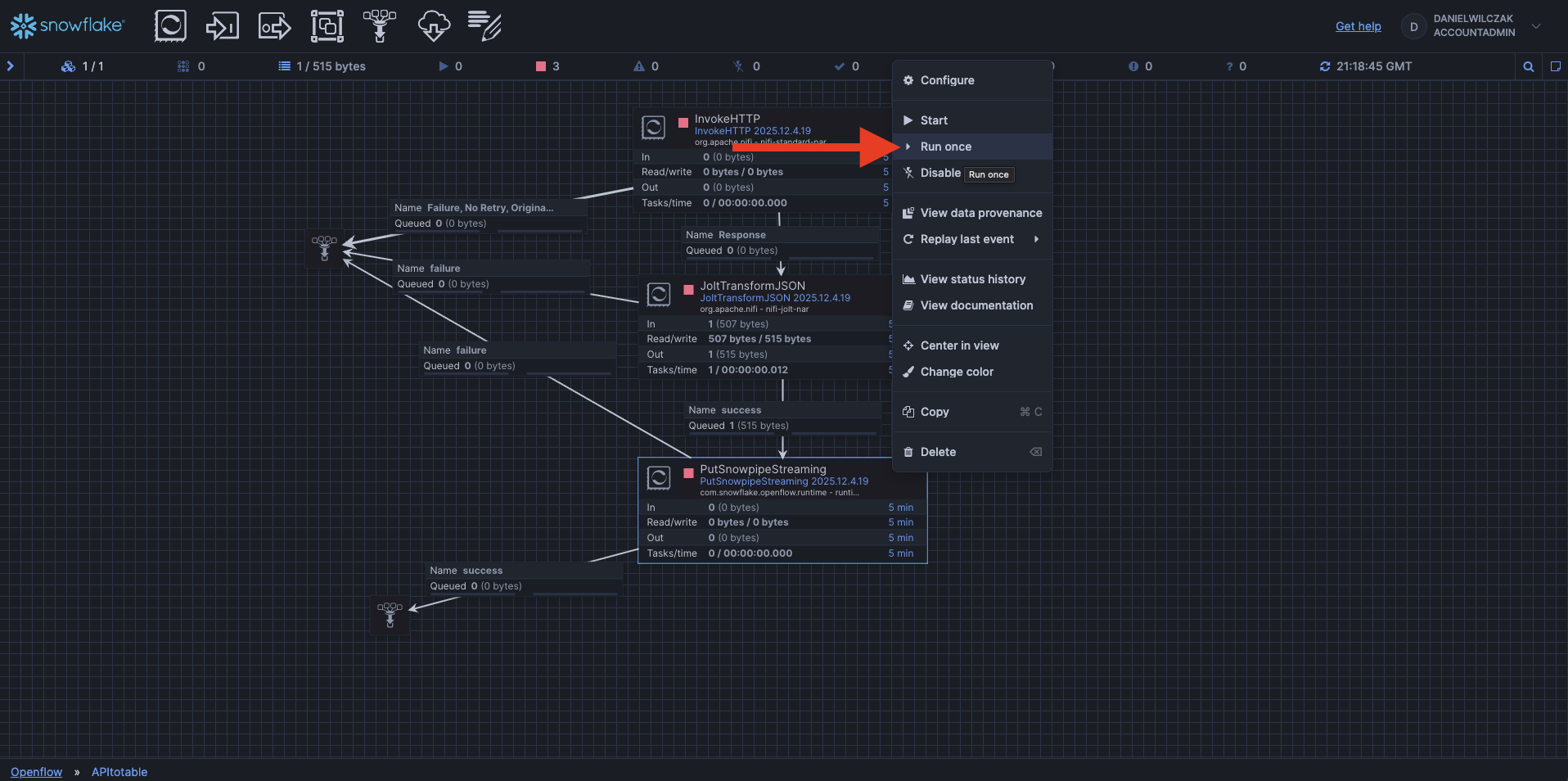Pick the Funnel tool in the top toolbar
1568x781 pixels.
point(380,26)
